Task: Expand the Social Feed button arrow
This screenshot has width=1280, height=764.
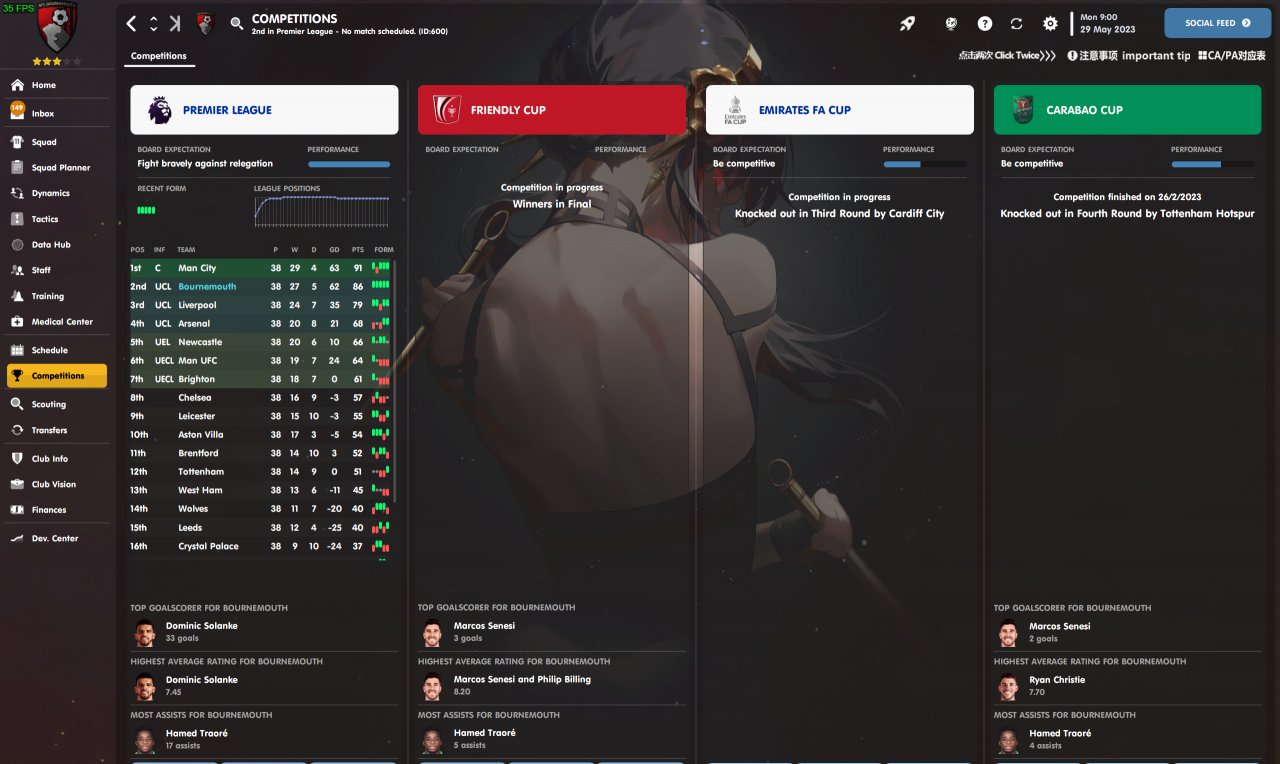Action: click(1246, 23)
